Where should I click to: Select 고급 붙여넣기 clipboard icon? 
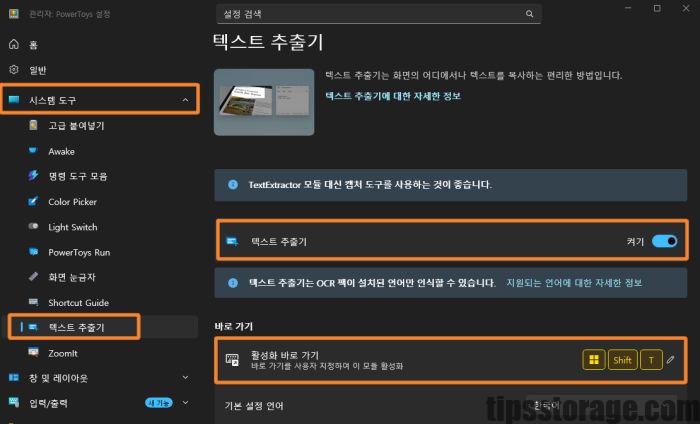pyautogui.click(x=33, y=125)
